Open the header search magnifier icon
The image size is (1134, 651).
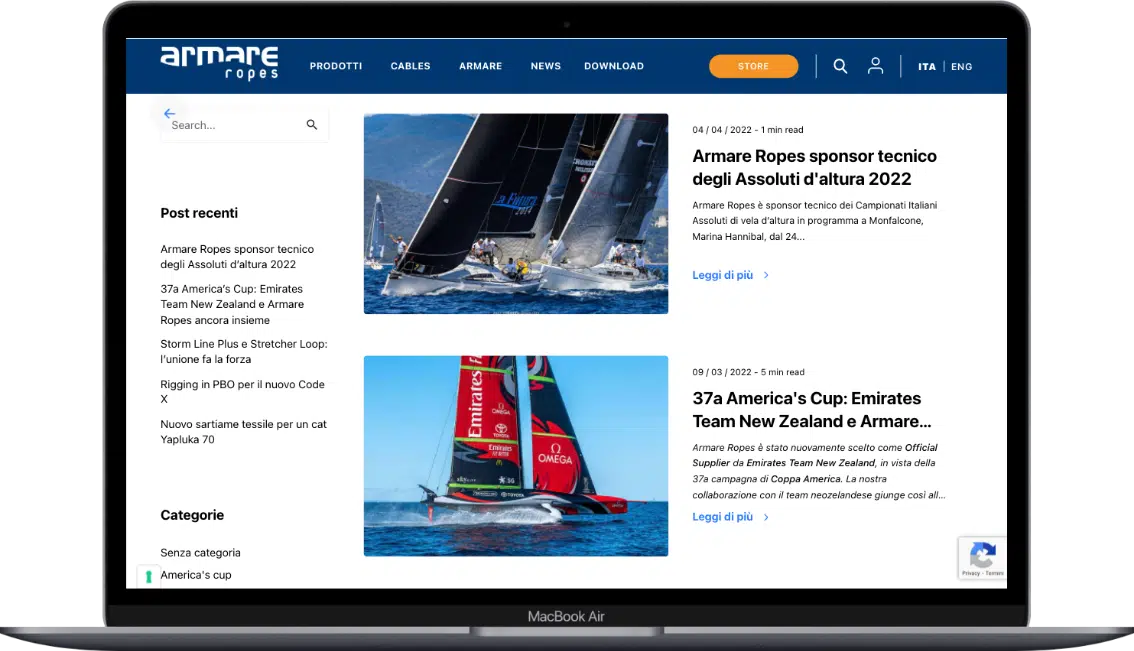840,66
